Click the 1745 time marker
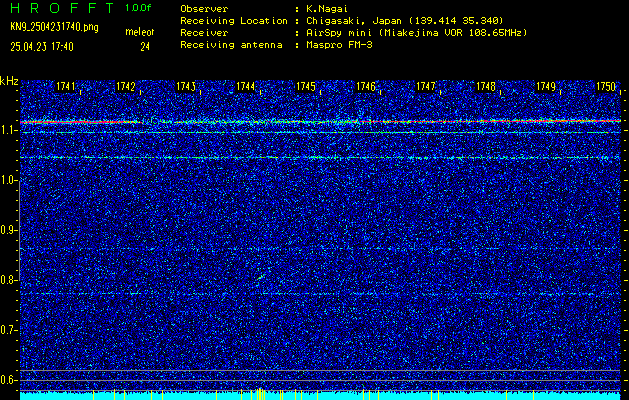 click(x=306, y=86)
